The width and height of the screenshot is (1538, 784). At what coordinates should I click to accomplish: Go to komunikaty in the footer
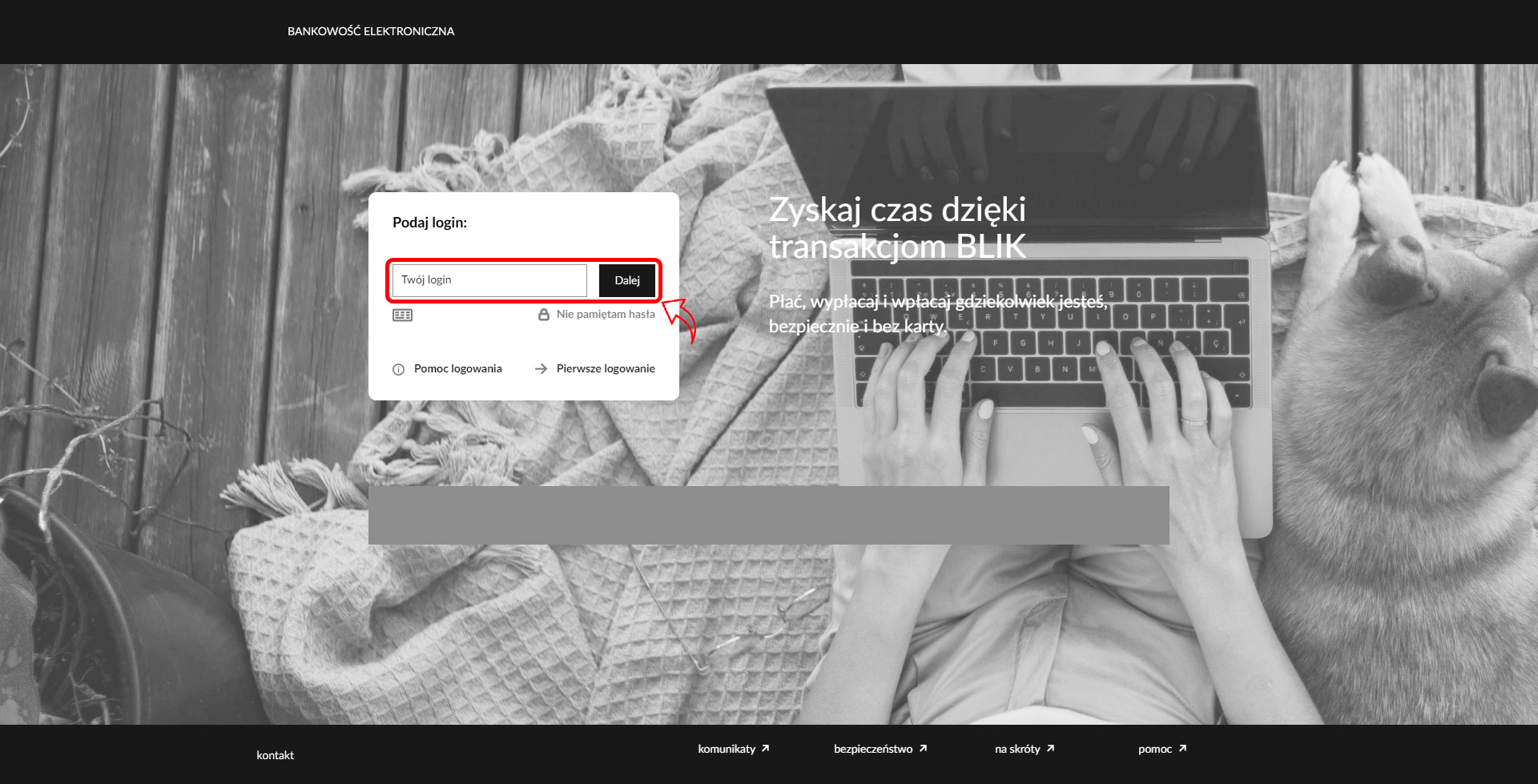pyautogui.click(x=726, y=749)
